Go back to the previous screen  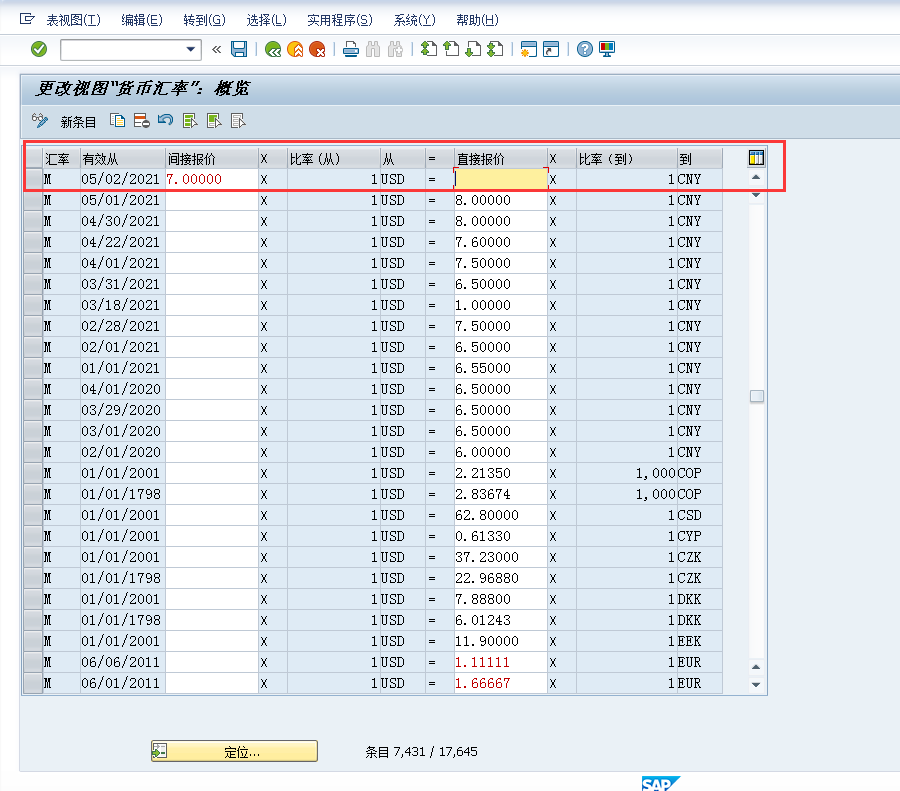(x=270, y=48)
